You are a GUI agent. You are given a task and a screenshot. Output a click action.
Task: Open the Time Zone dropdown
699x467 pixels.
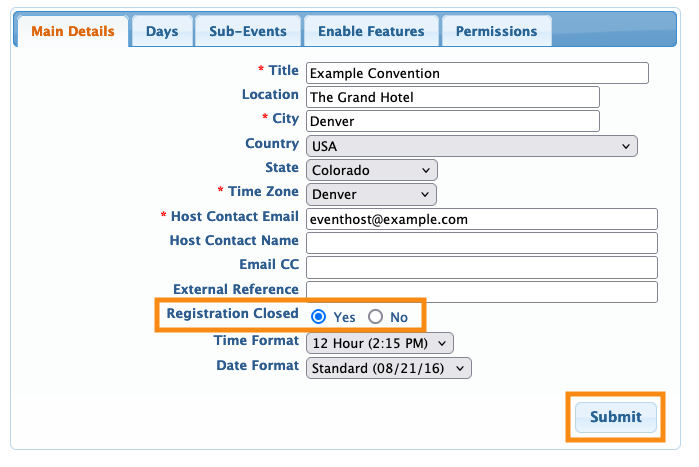click(371, 194)
